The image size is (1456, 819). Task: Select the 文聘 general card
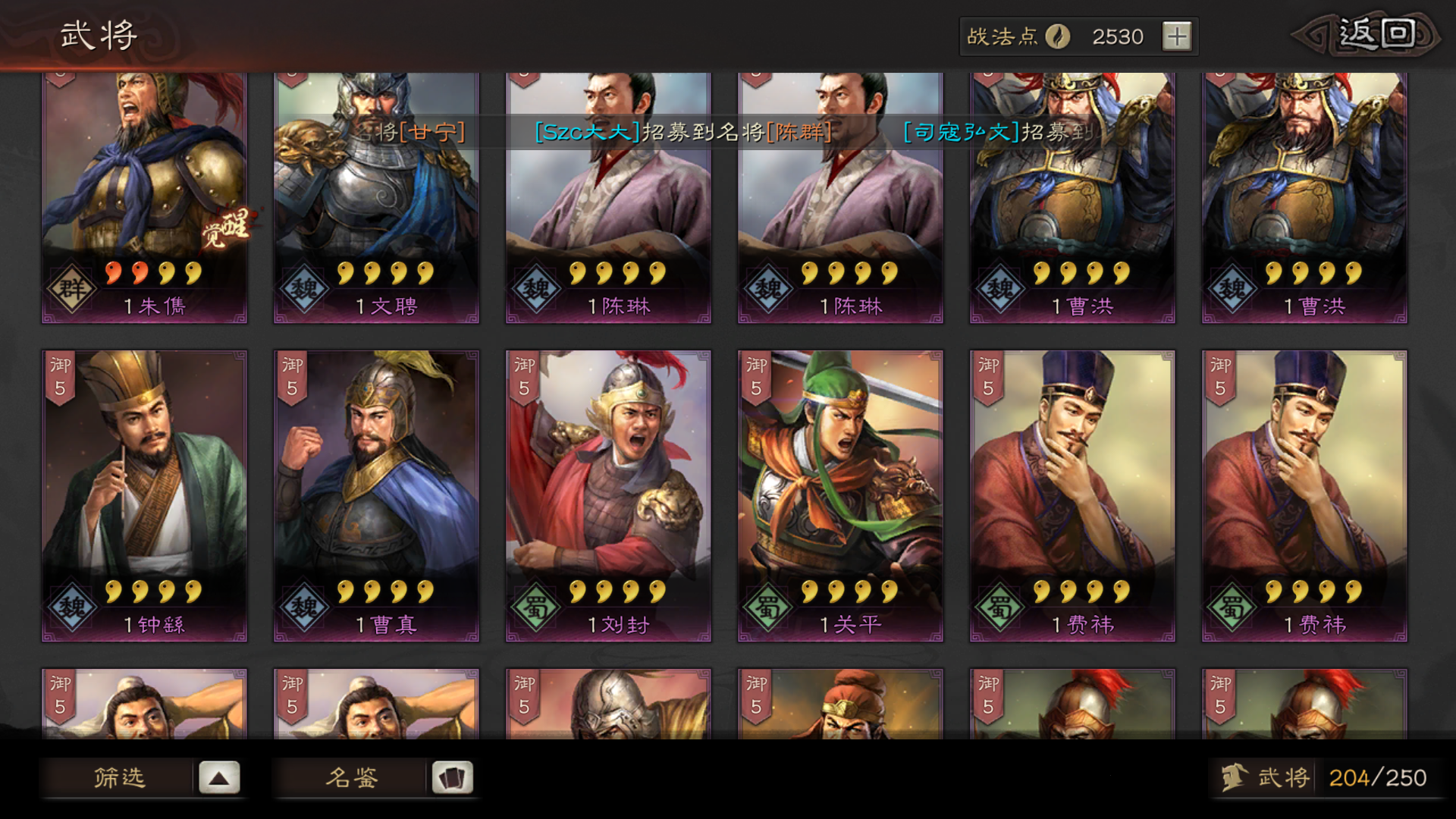coord(376,198)
